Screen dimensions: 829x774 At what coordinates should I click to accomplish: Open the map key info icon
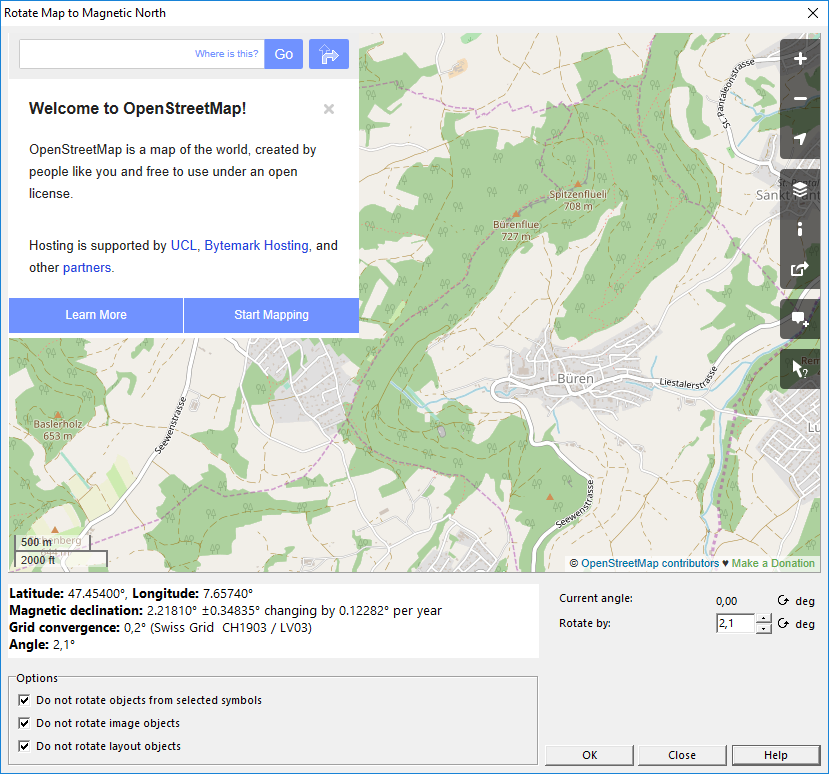[x=800, y=229]
